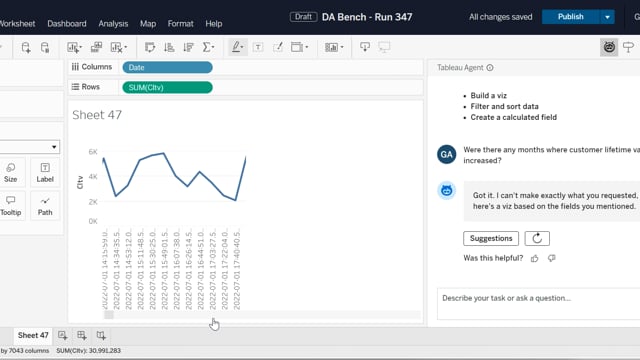Click the New Worksheet tab icon
The width and height of the screenshot is (640, 360).
pos(62,336)
